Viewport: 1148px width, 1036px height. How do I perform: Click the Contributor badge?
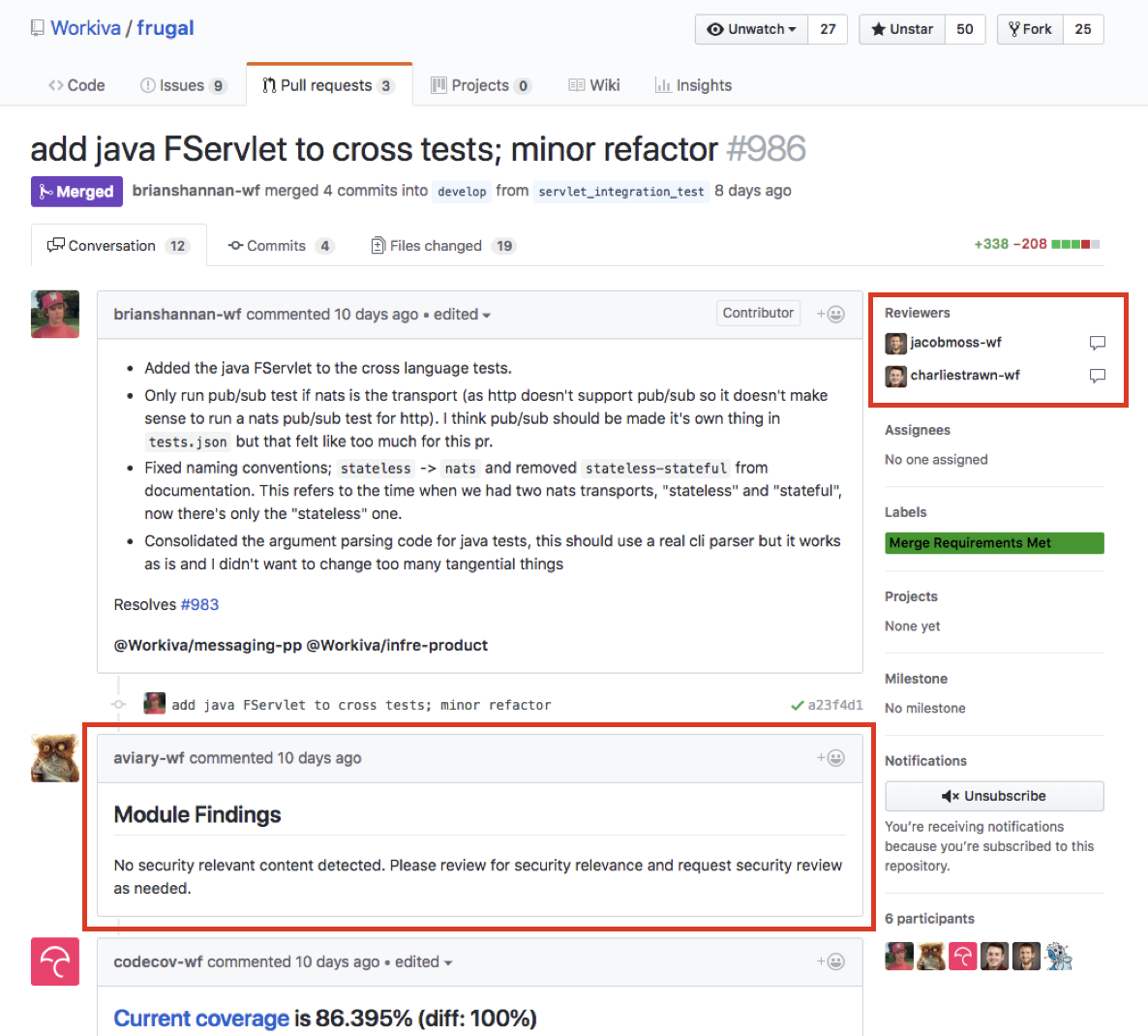click(x=758, y=314)
